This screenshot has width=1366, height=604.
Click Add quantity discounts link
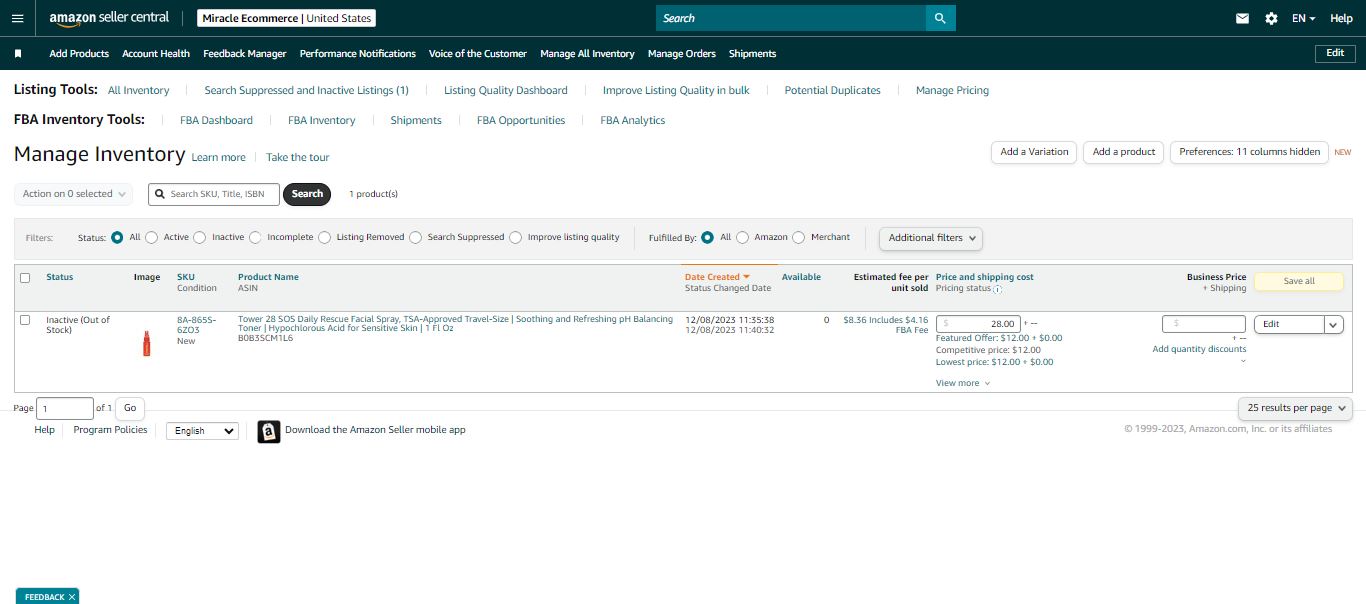(1199, 349)
